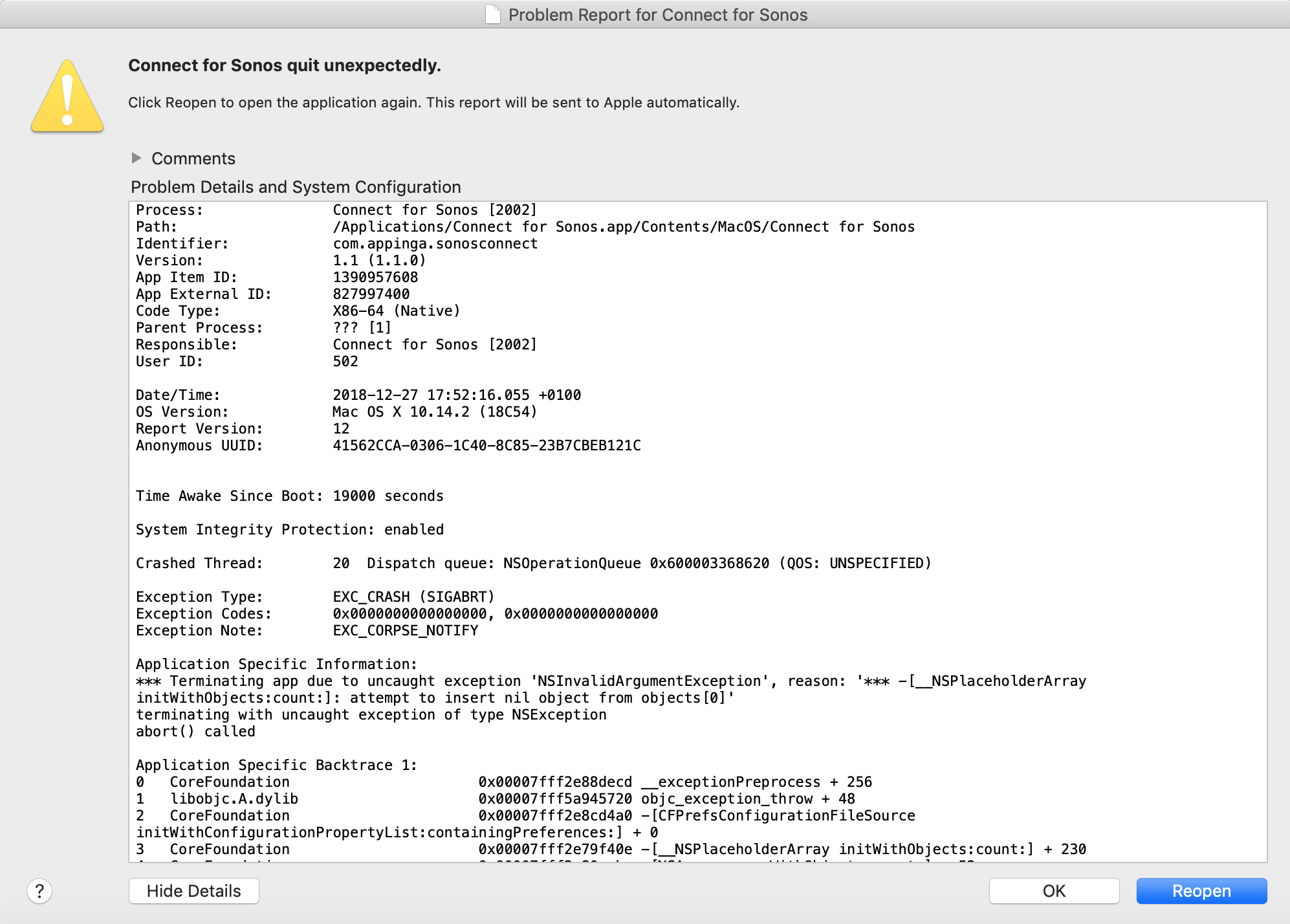Click the document icon in title bar

tap(493, 14)
